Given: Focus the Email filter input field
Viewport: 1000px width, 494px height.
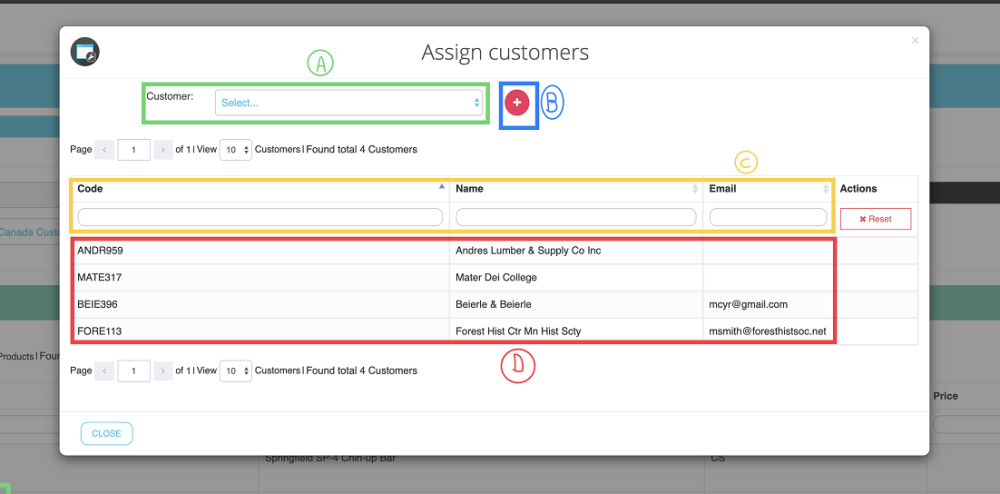Looking at the screenshot, I should point(768,217).
